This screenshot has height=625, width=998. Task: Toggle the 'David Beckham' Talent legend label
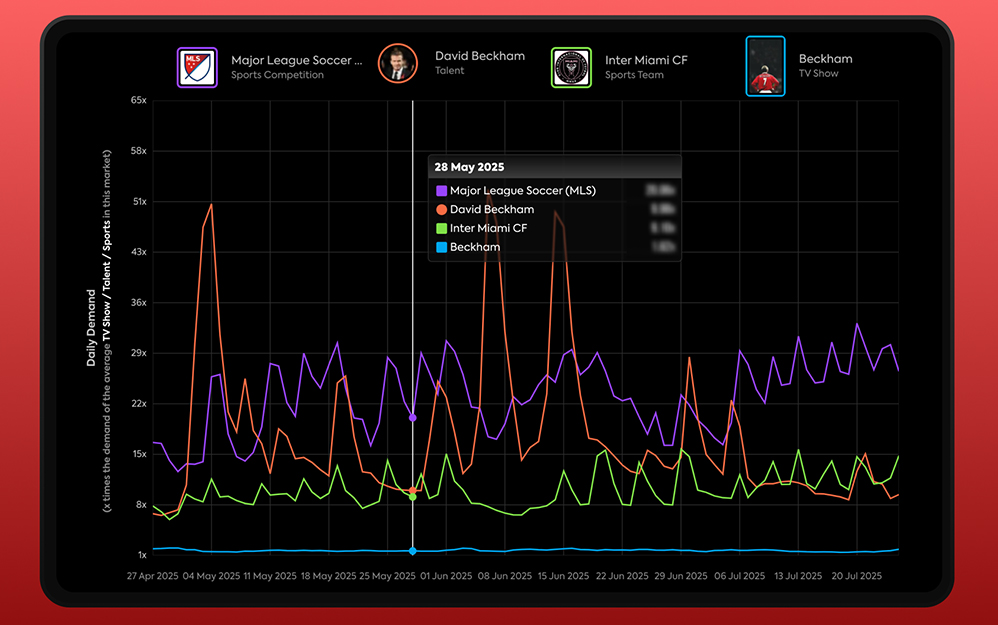tap(479, 56)
